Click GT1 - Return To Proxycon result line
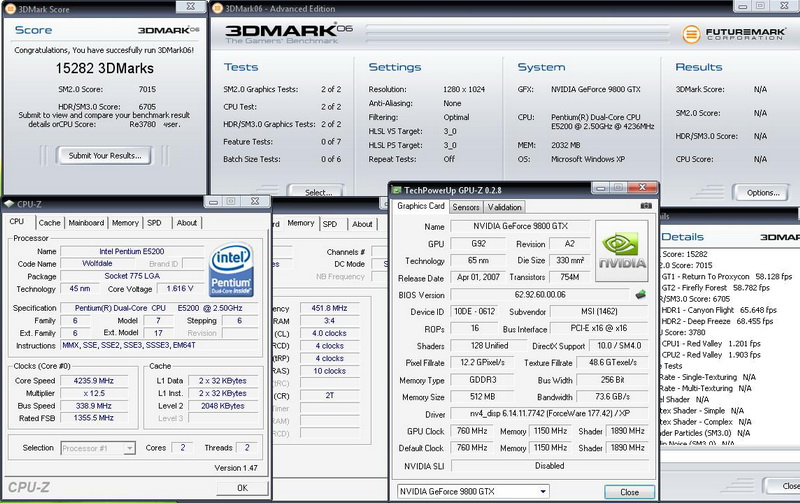 point(727,276)
